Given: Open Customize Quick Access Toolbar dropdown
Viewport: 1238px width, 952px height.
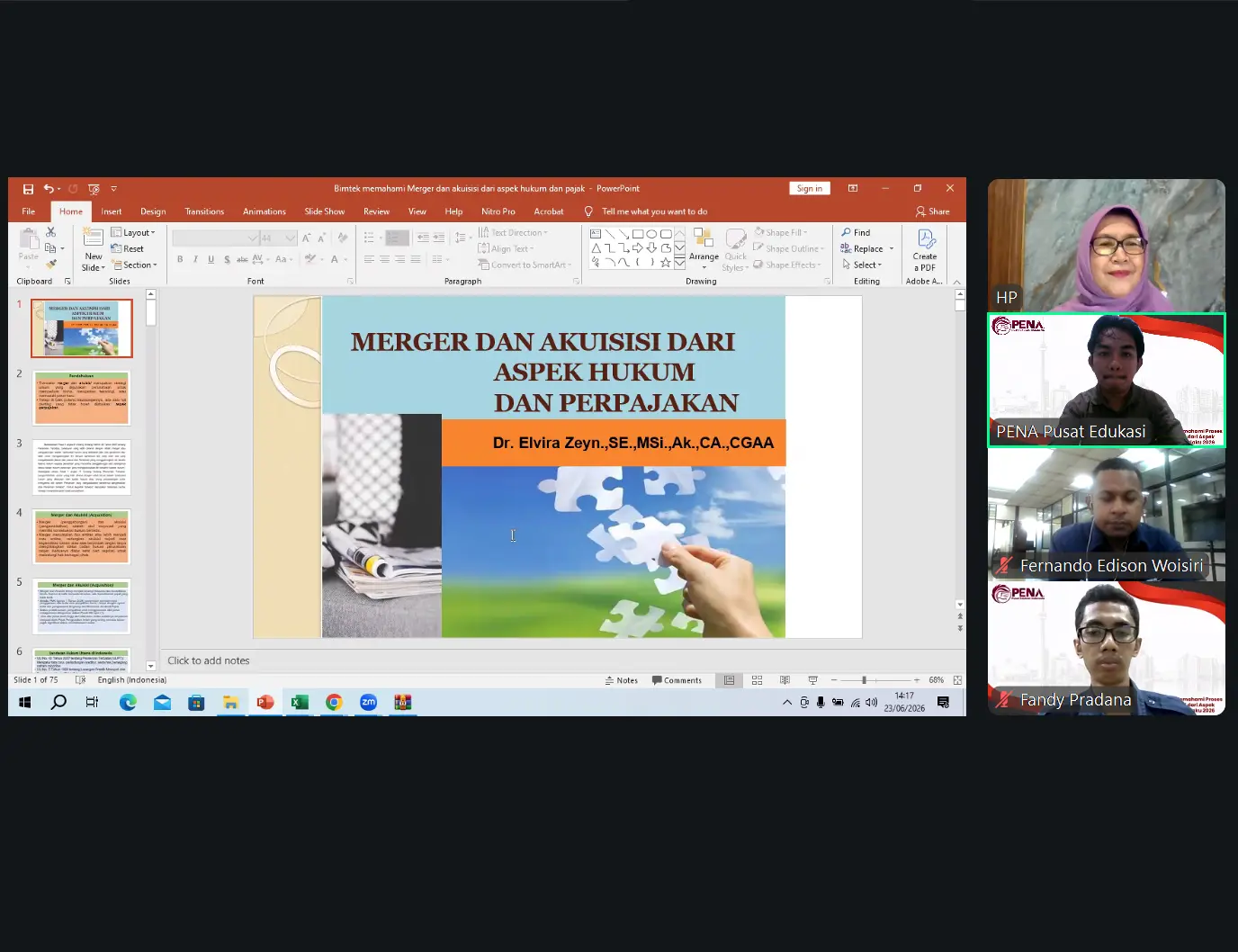Looking at the screenshot, I should tap(113, 189).
